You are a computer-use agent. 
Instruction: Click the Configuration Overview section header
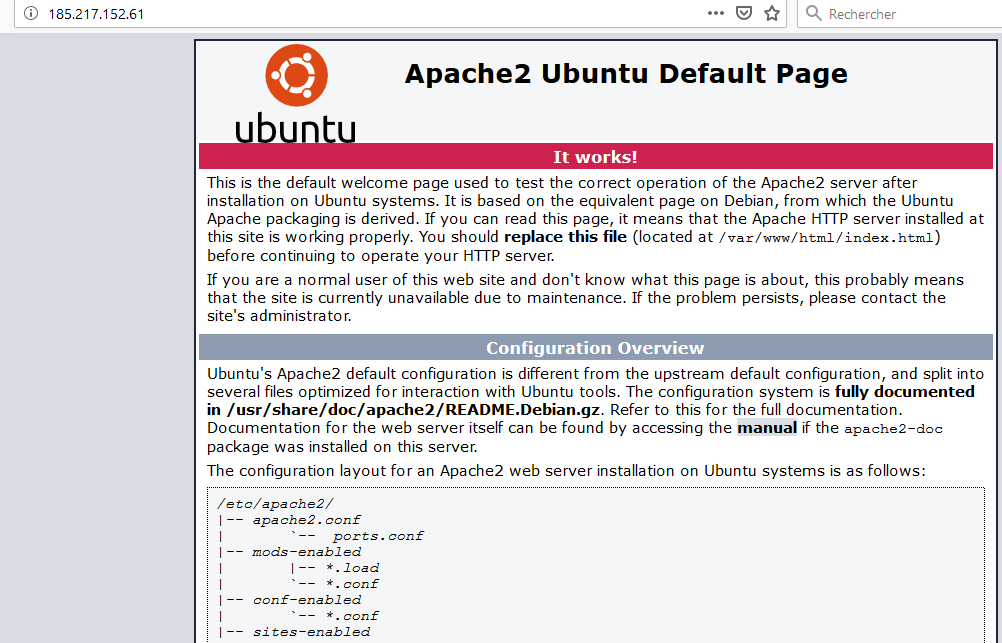pyautogui.click(x=595, y=348)
